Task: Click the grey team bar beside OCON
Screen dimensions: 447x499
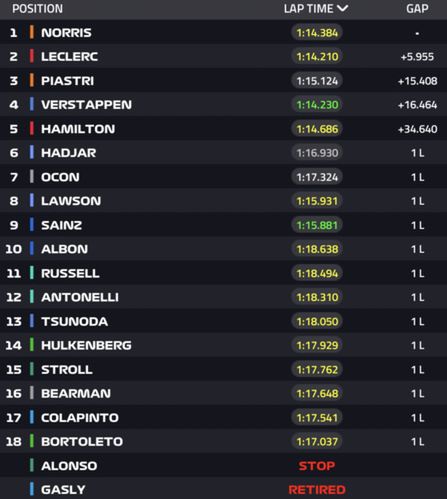Action: 32,177
